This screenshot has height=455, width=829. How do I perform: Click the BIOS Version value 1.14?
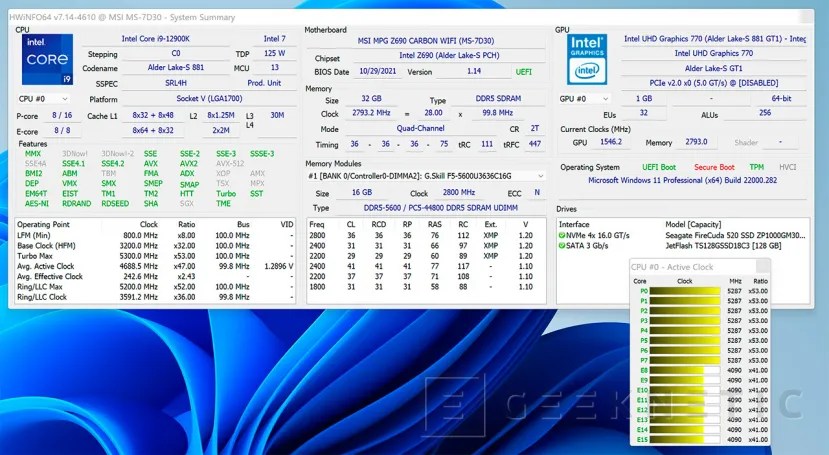(474, 71)
